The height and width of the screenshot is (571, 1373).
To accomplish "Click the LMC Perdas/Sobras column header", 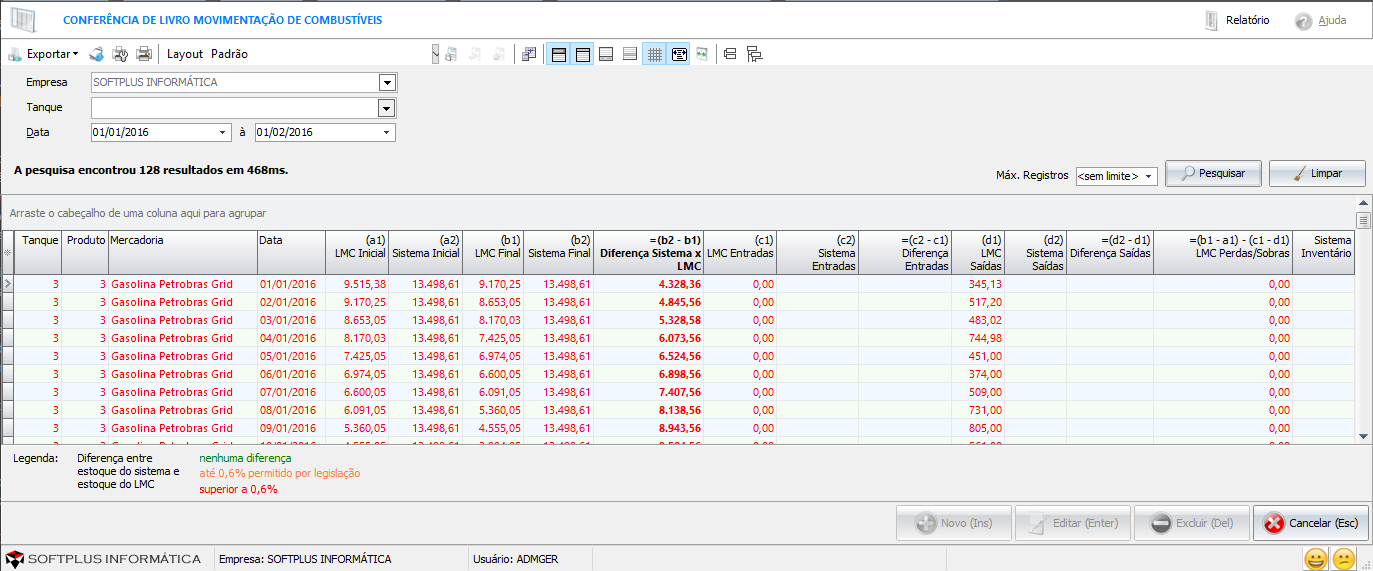I will (1222, 253).
